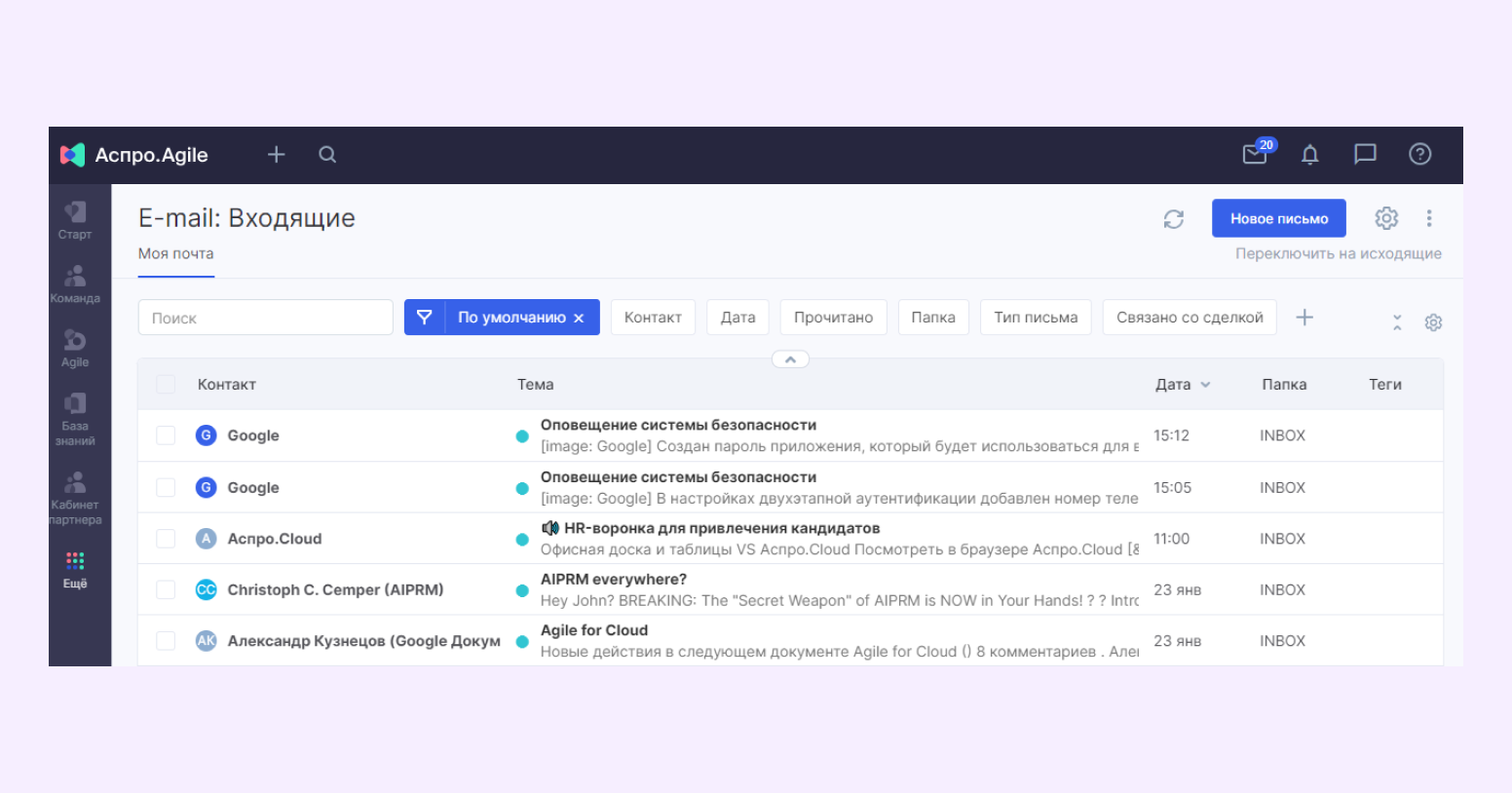1512x793 pixels.
Task: Switch to Моя почта tab
Action: (x=176, y=254)
